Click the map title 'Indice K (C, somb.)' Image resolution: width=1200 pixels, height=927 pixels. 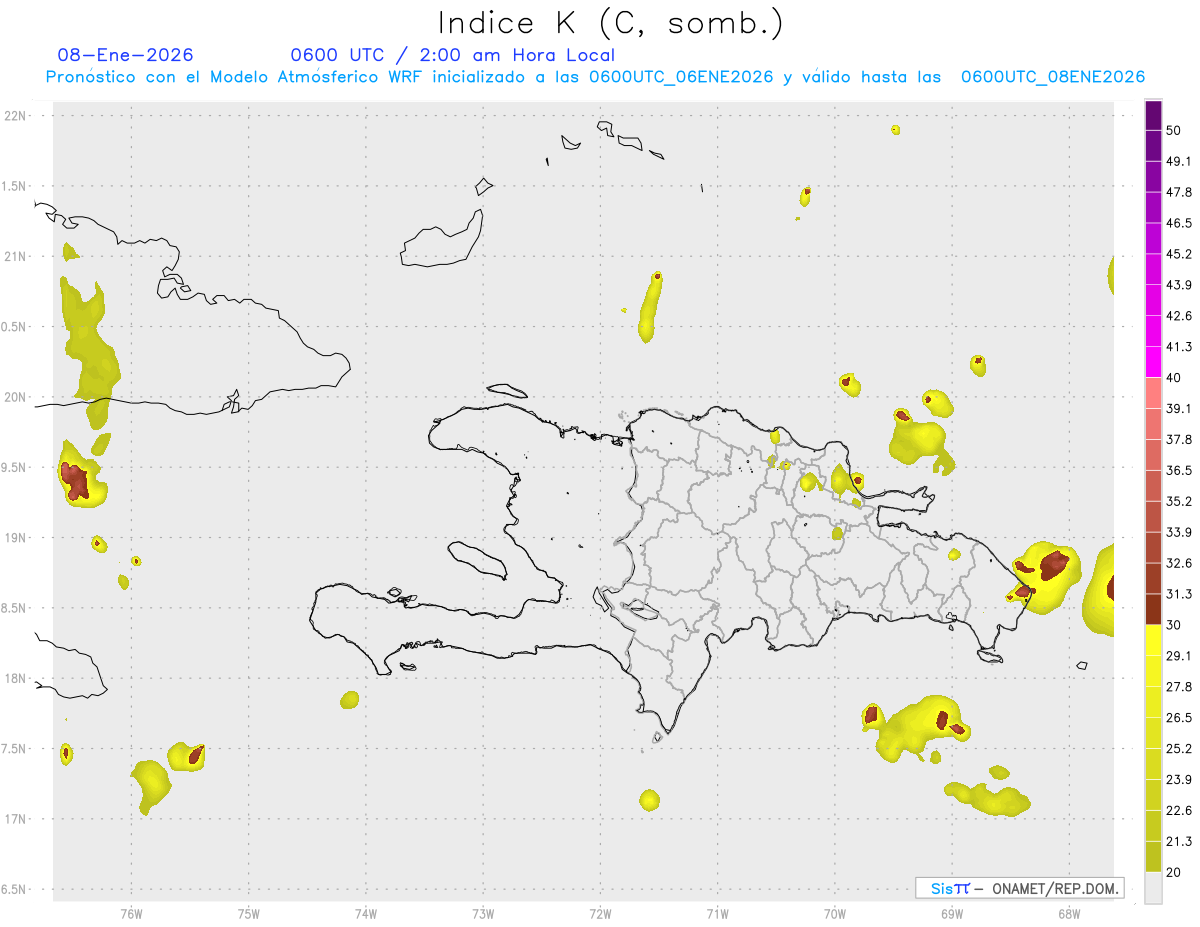tap(610, 22)
